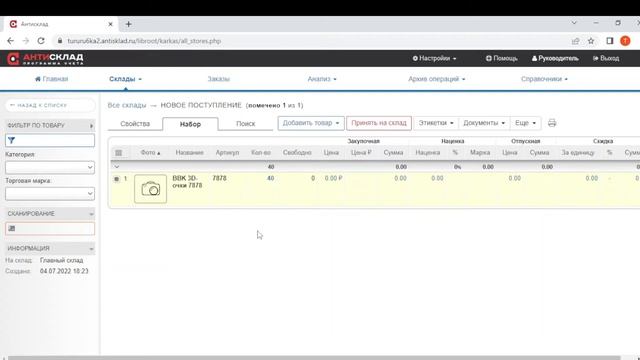Click the Выход logout link
Image resolution: width=640 pixels, height=360 pixels.
(x=606, y=58)
